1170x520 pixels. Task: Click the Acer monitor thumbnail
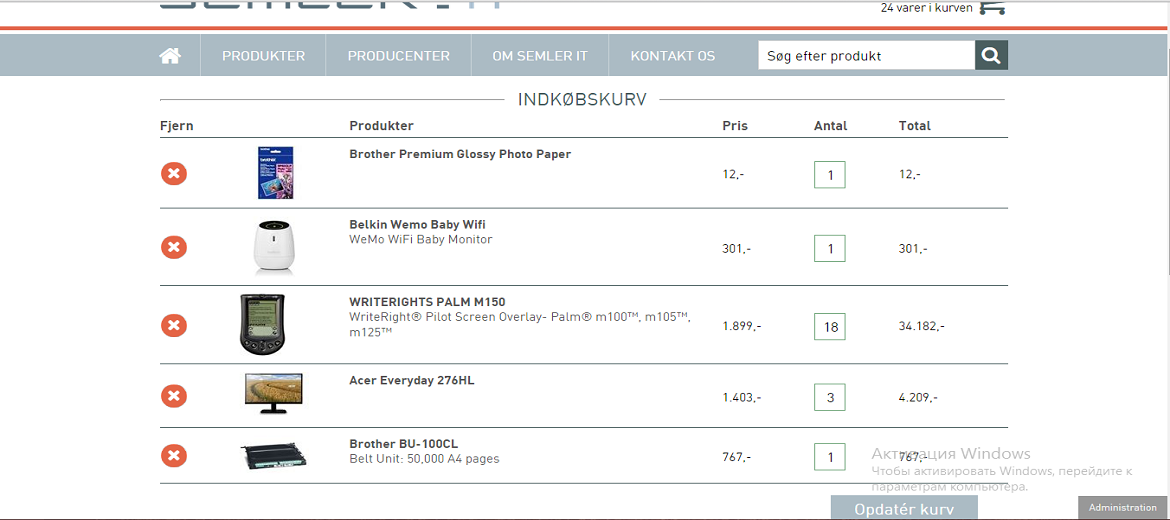click(274, 394)
